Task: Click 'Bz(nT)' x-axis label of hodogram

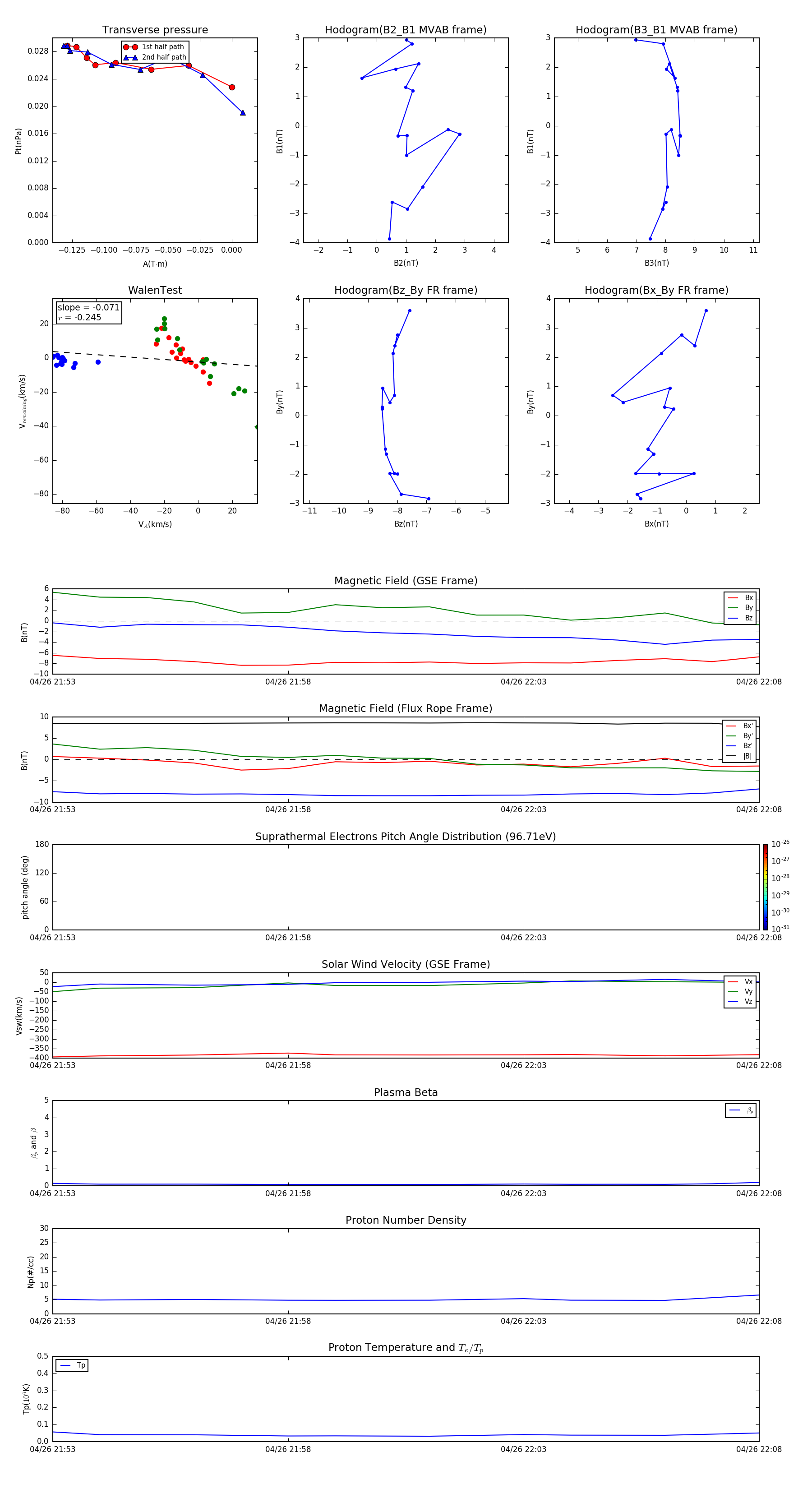Action: pyautogui.click(x=406, y=524)
